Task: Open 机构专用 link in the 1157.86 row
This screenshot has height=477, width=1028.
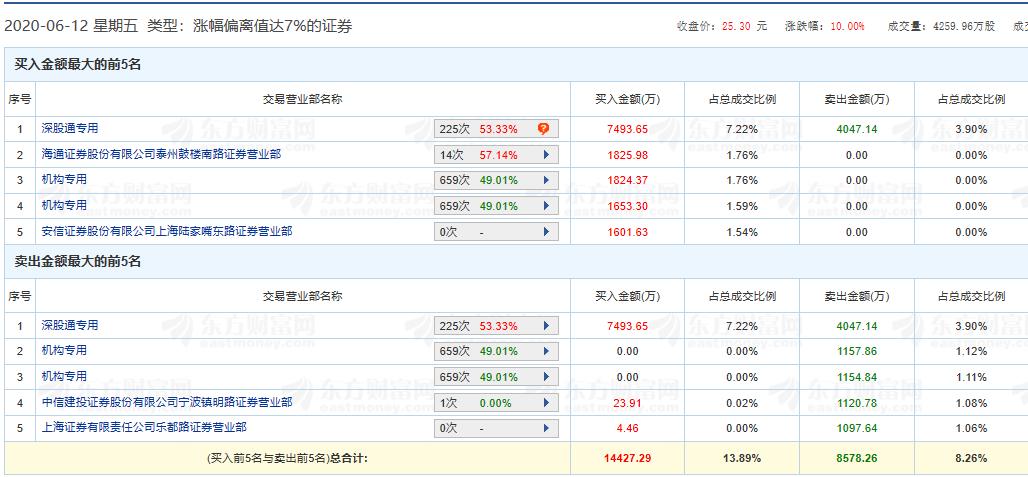Action: tap(64, 351)
